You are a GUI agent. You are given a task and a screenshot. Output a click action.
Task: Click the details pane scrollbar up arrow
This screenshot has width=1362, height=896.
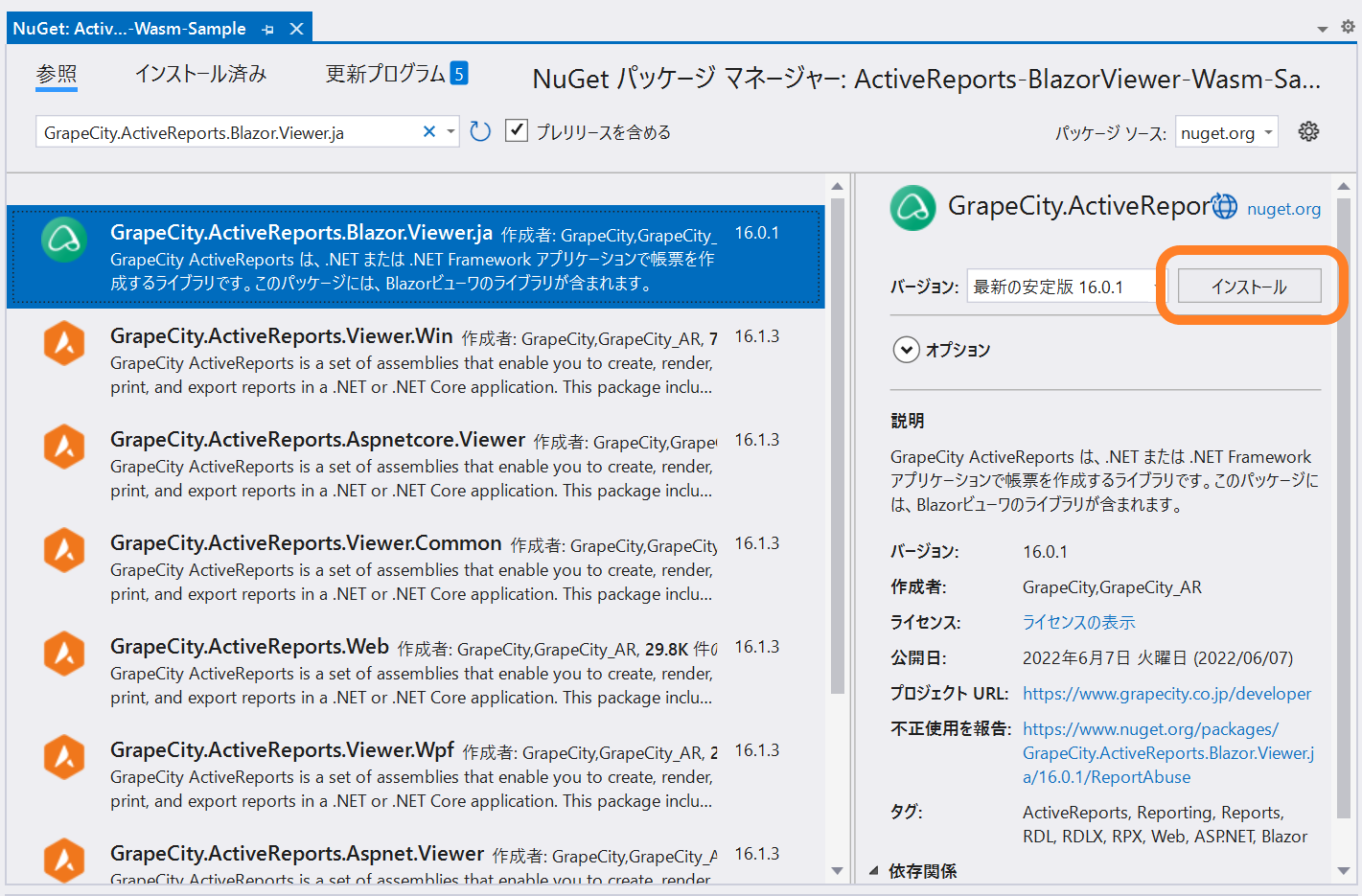[1343, 187]
